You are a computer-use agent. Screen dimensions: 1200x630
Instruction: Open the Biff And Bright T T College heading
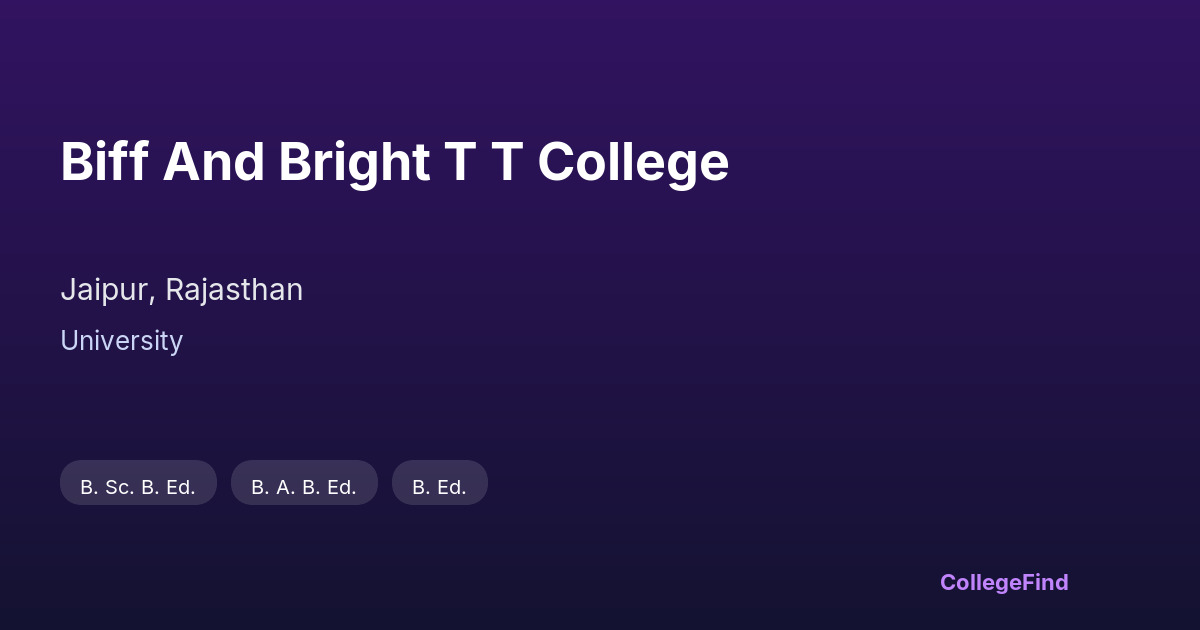pyautogui.click(x=394, y=162)
